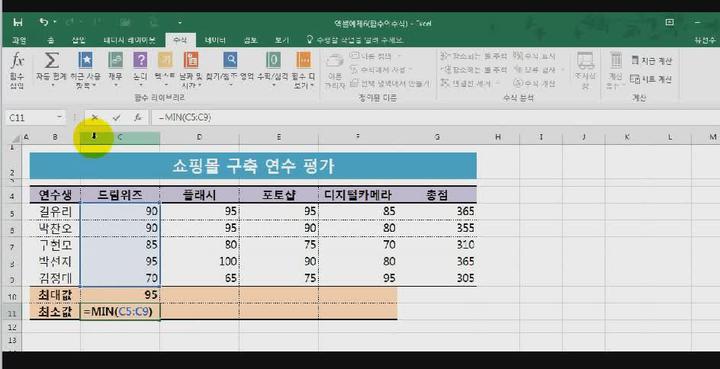Select column G header

(437, 137)
